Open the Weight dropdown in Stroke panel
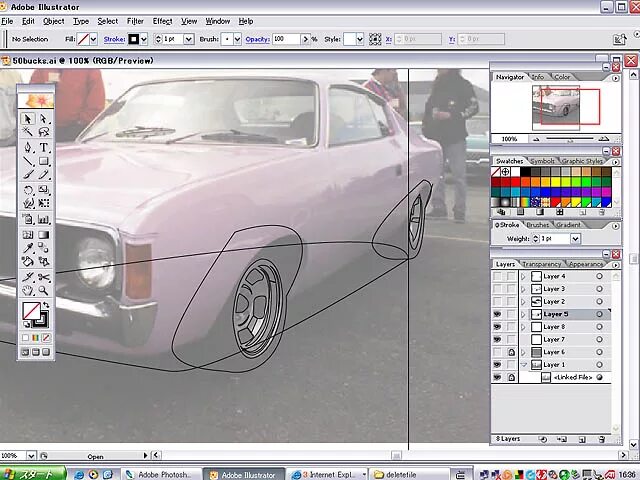Image resolution: width=640 pixels, height=480 pixels. (575, 239)
